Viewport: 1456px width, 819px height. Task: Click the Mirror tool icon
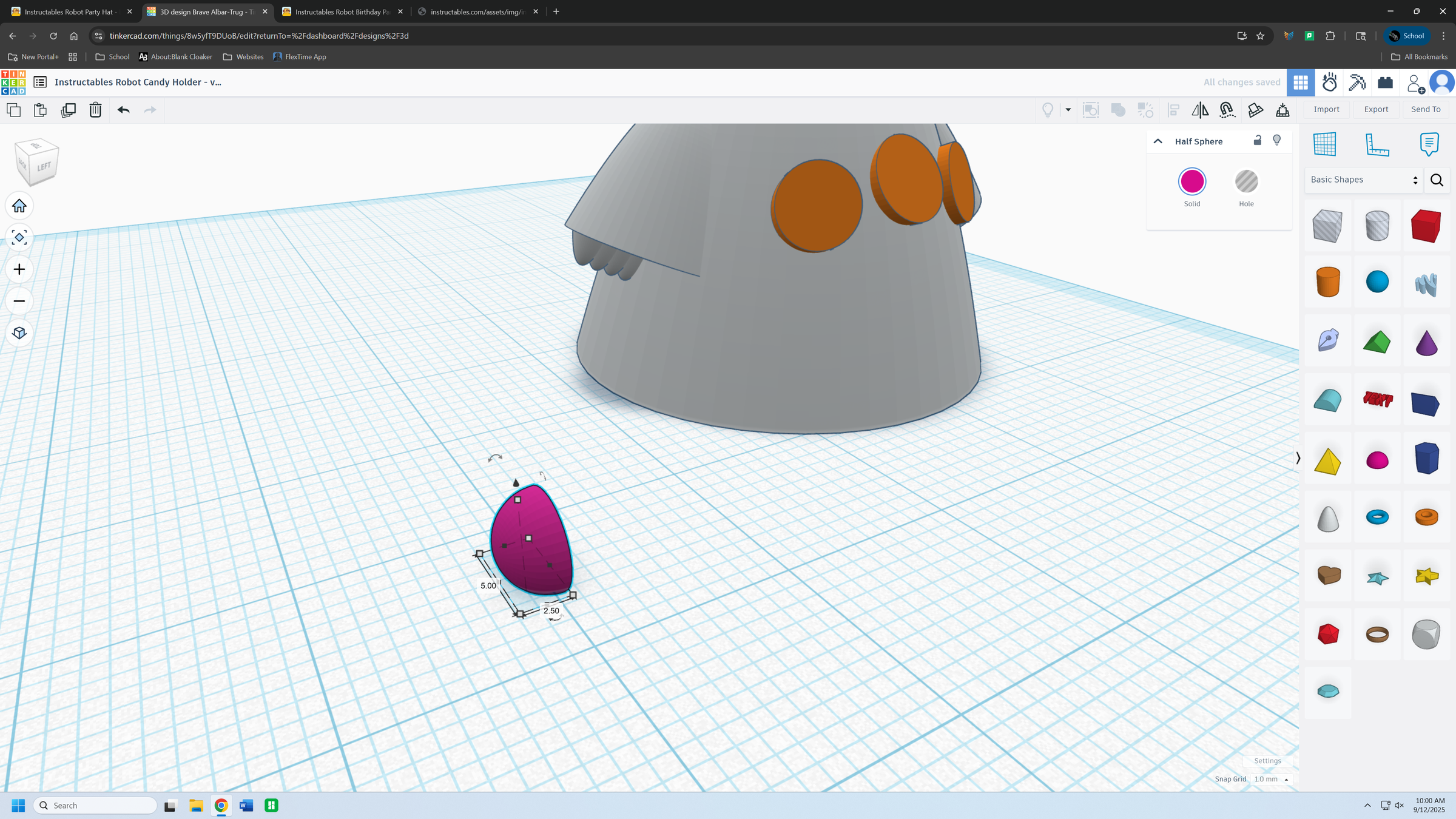pyautogui.click(x=1200, y=110)
